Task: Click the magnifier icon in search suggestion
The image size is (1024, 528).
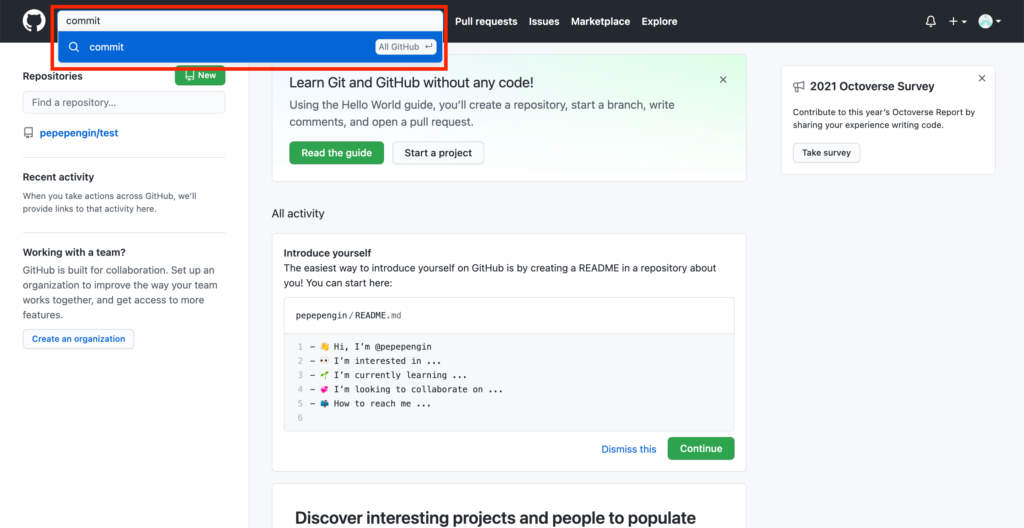Action: pyautogui.click(x=74, y=47)
